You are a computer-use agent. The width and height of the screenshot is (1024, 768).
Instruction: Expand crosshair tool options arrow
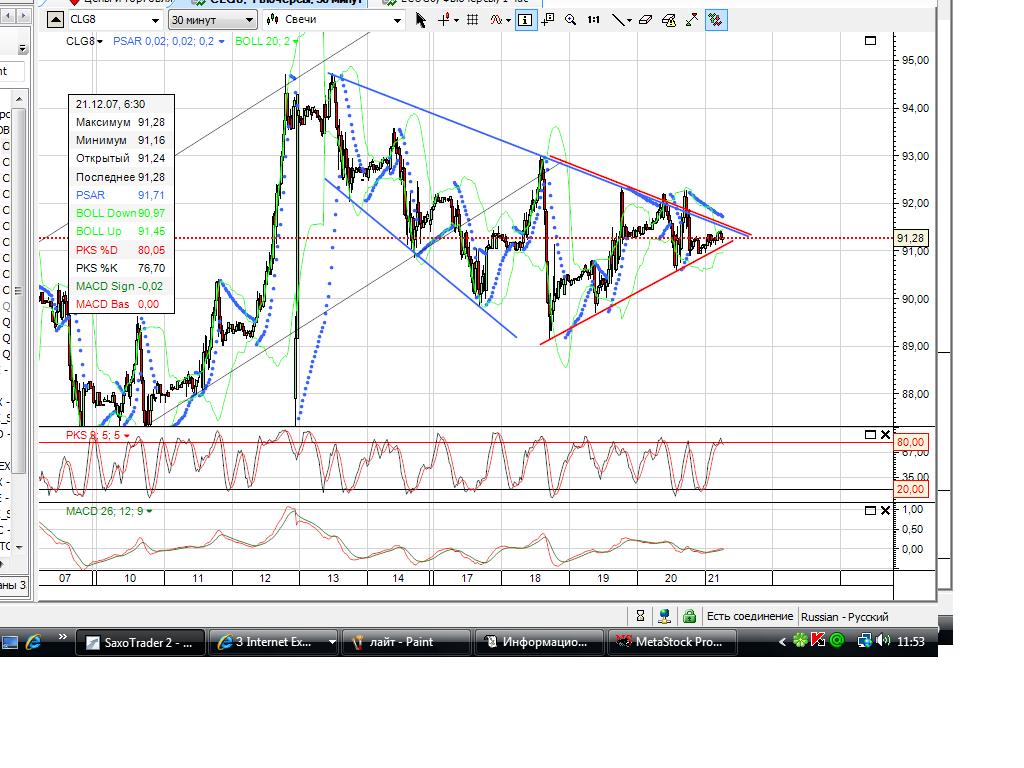point(456,21)
